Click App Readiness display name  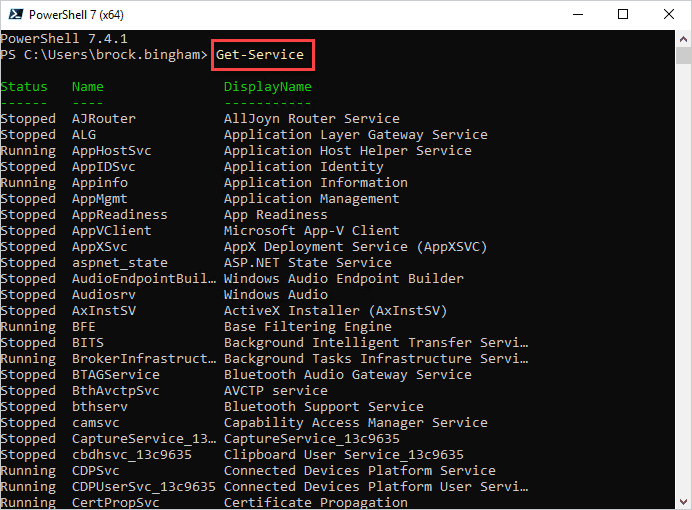coord(276,214)
